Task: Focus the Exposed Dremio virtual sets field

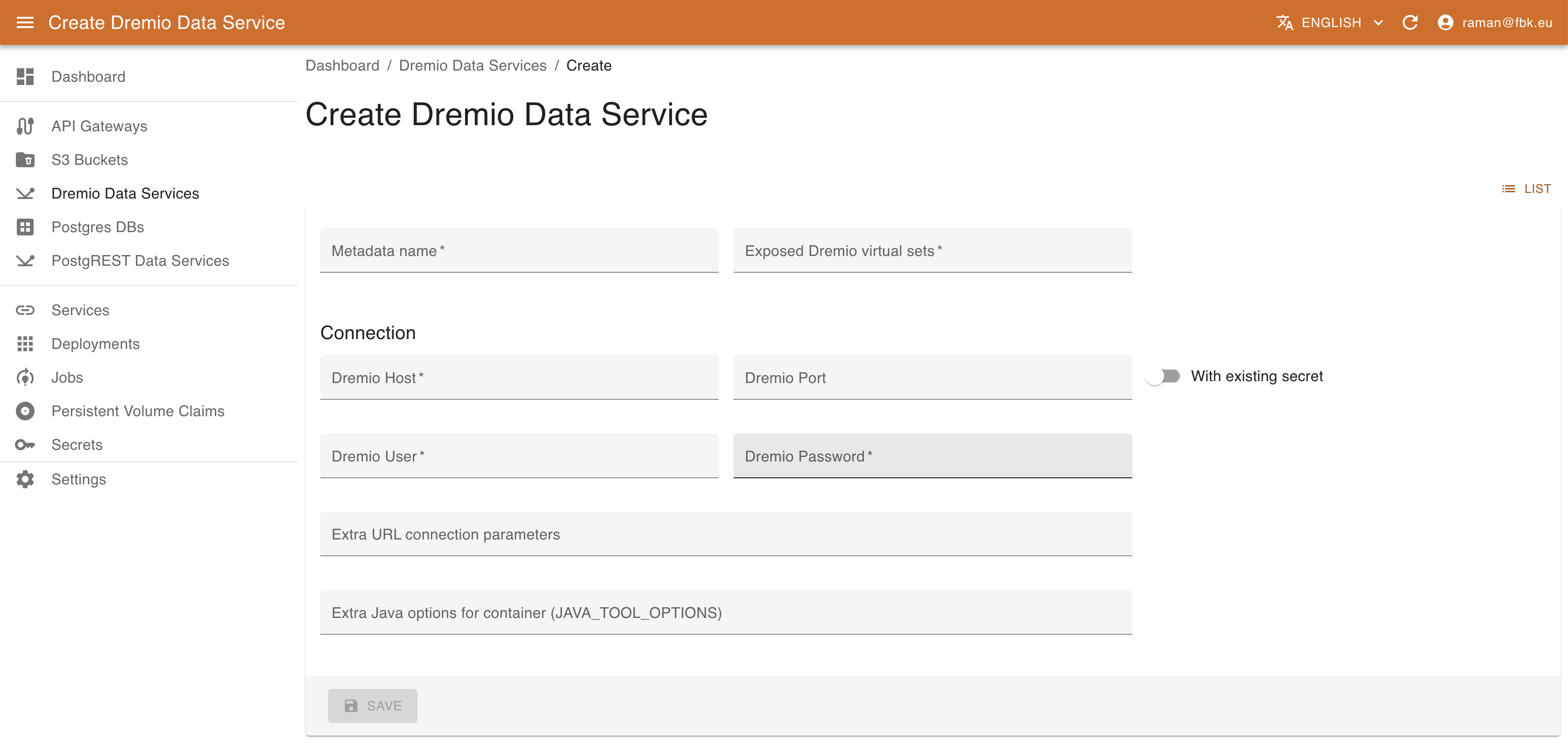Action: pos(932,250)
